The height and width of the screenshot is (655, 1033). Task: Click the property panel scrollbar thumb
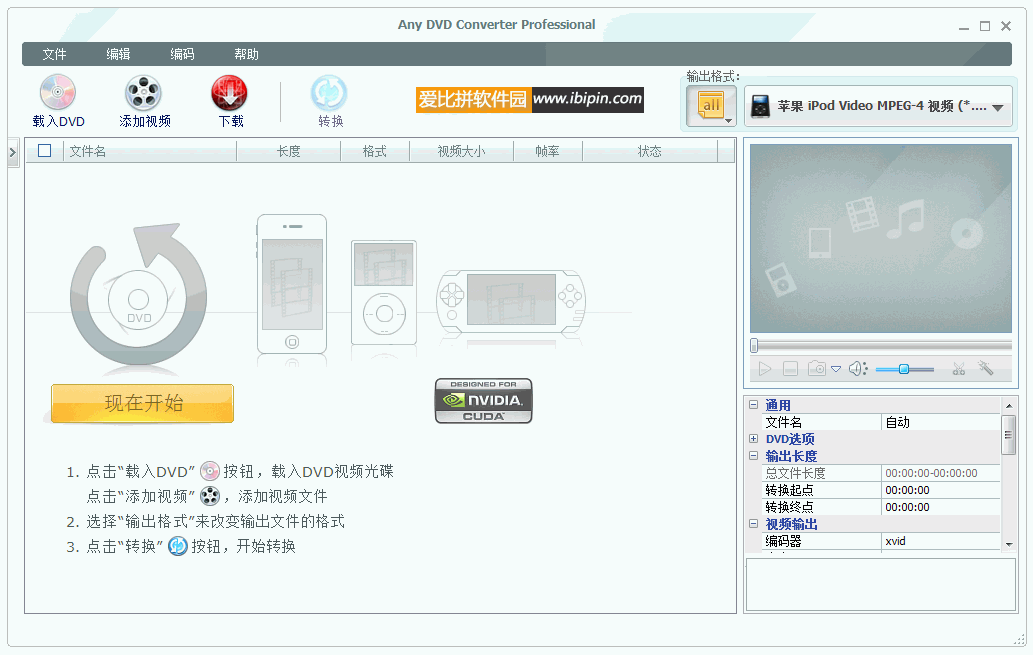1009,434
